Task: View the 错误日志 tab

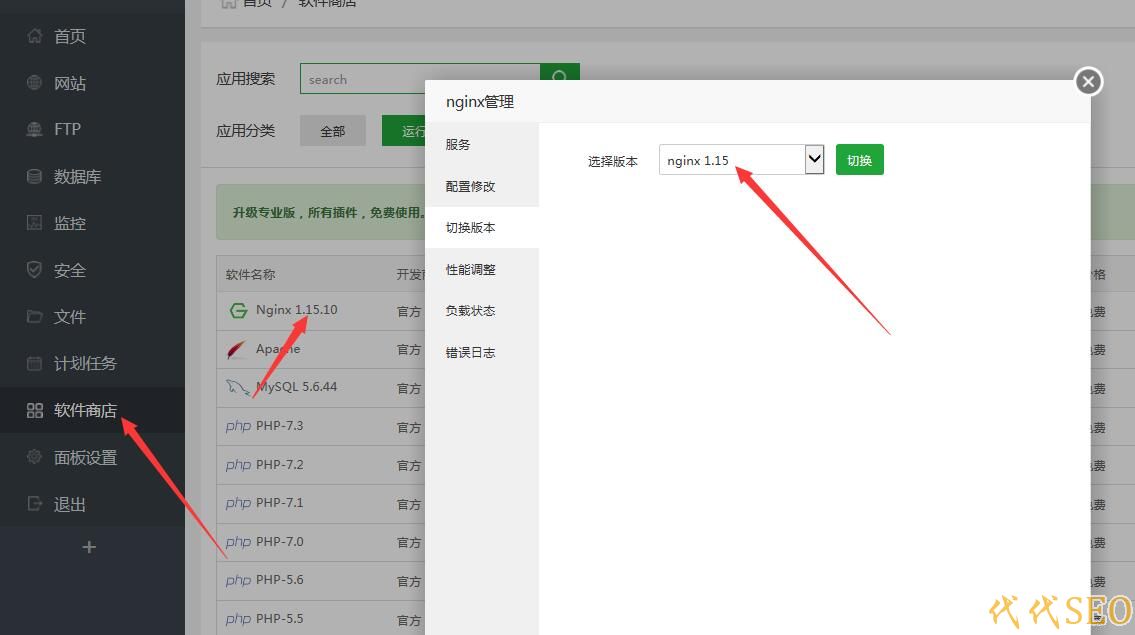Action: (x=470, y=353)
